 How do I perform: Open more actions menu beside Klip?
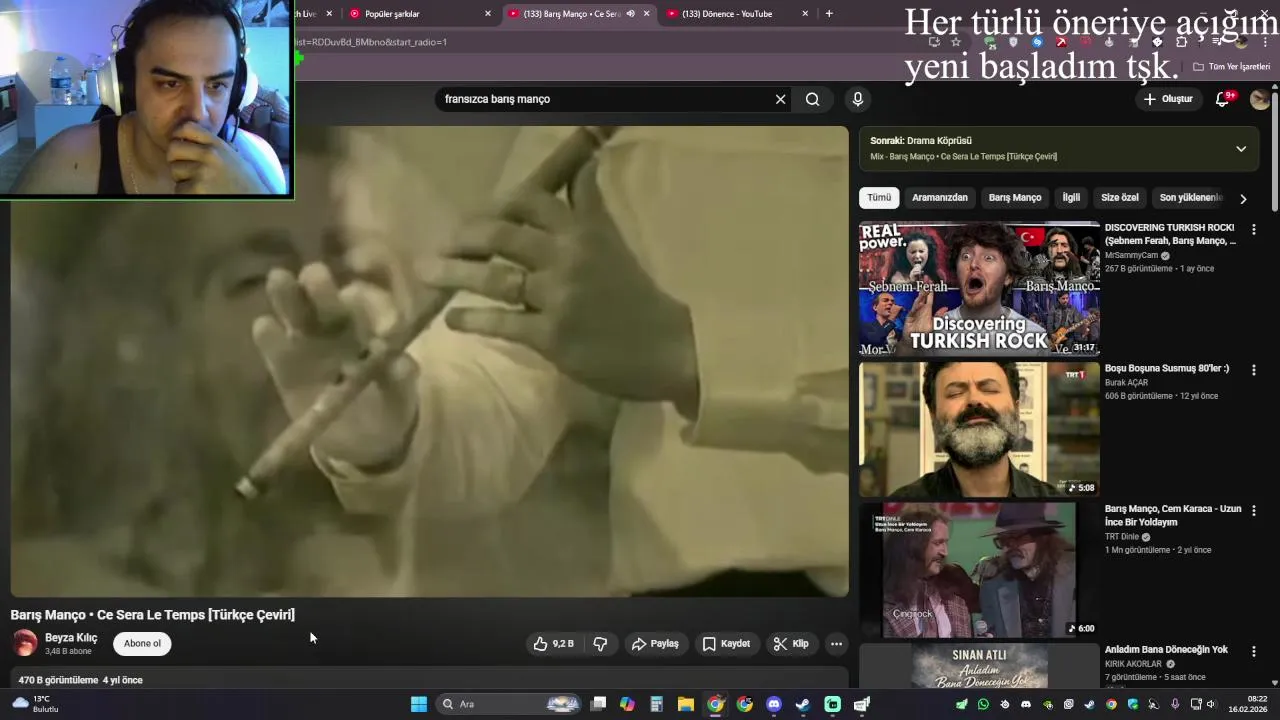[x=837, y=644]
